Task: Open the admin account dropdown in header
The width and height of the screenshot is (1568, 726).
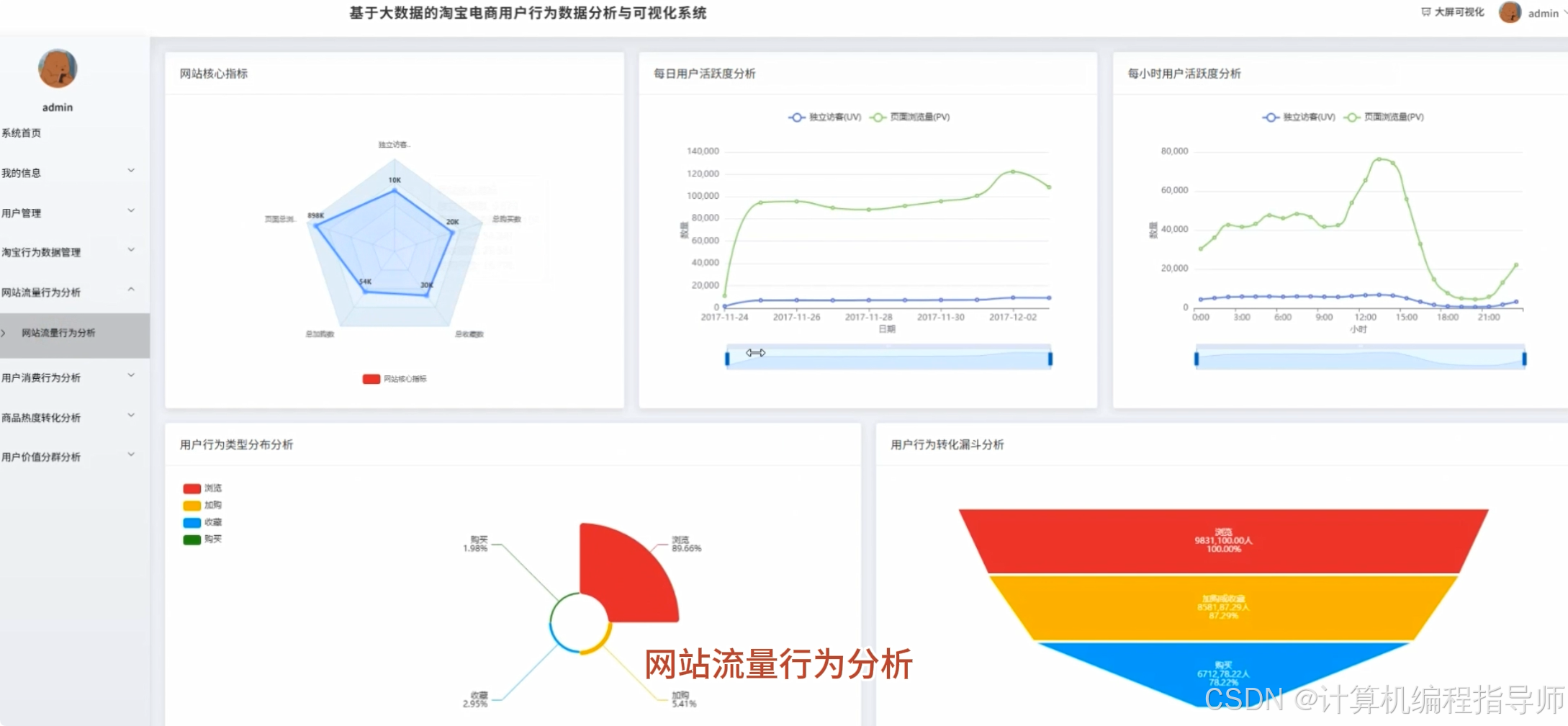Action: tap(1547, 13)
